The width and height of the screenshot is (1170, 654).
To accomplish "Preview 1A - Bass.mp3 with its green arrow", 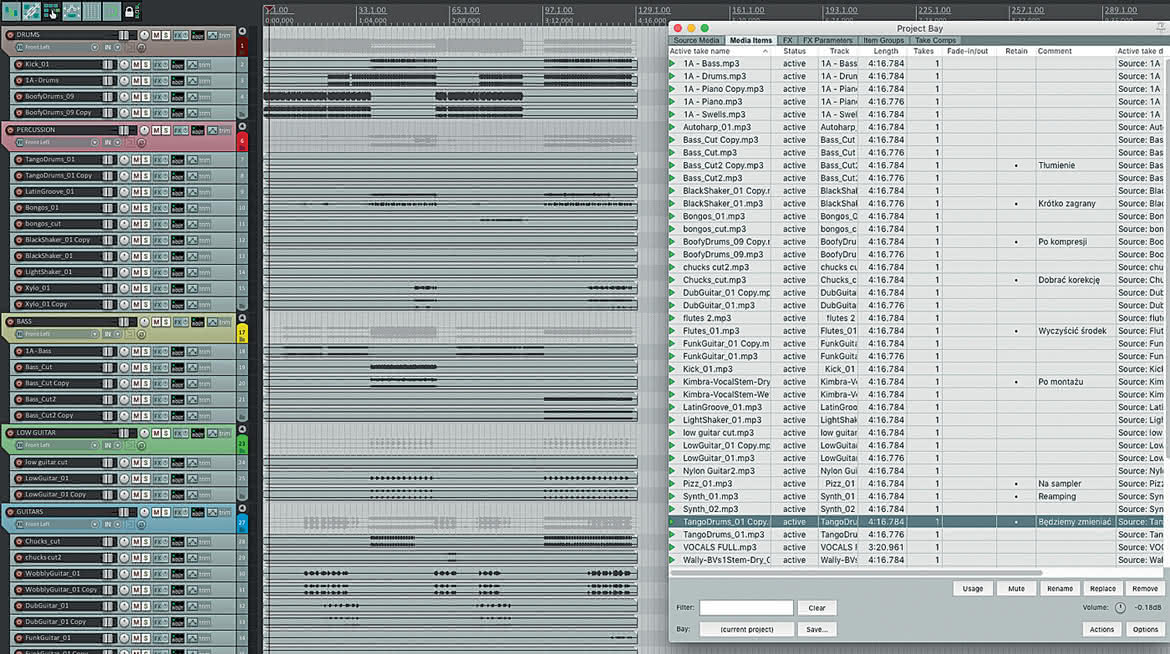I will (x=672, y=63).
